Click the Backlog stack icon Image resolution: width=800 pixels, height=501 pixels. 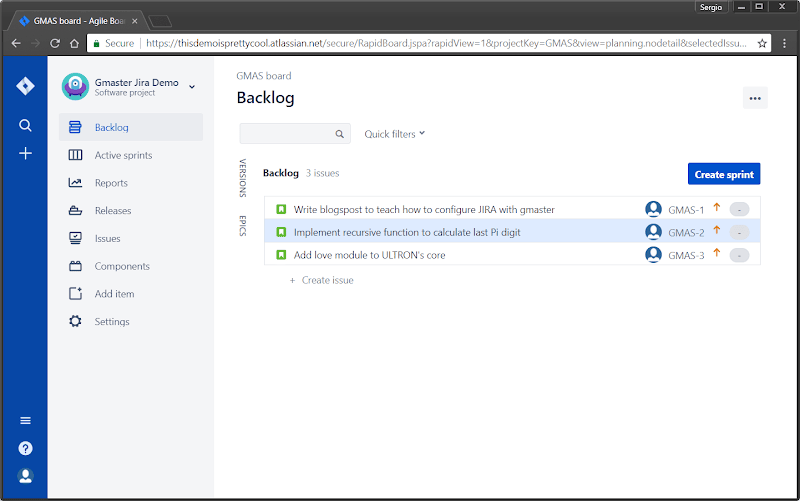point(75,127)
